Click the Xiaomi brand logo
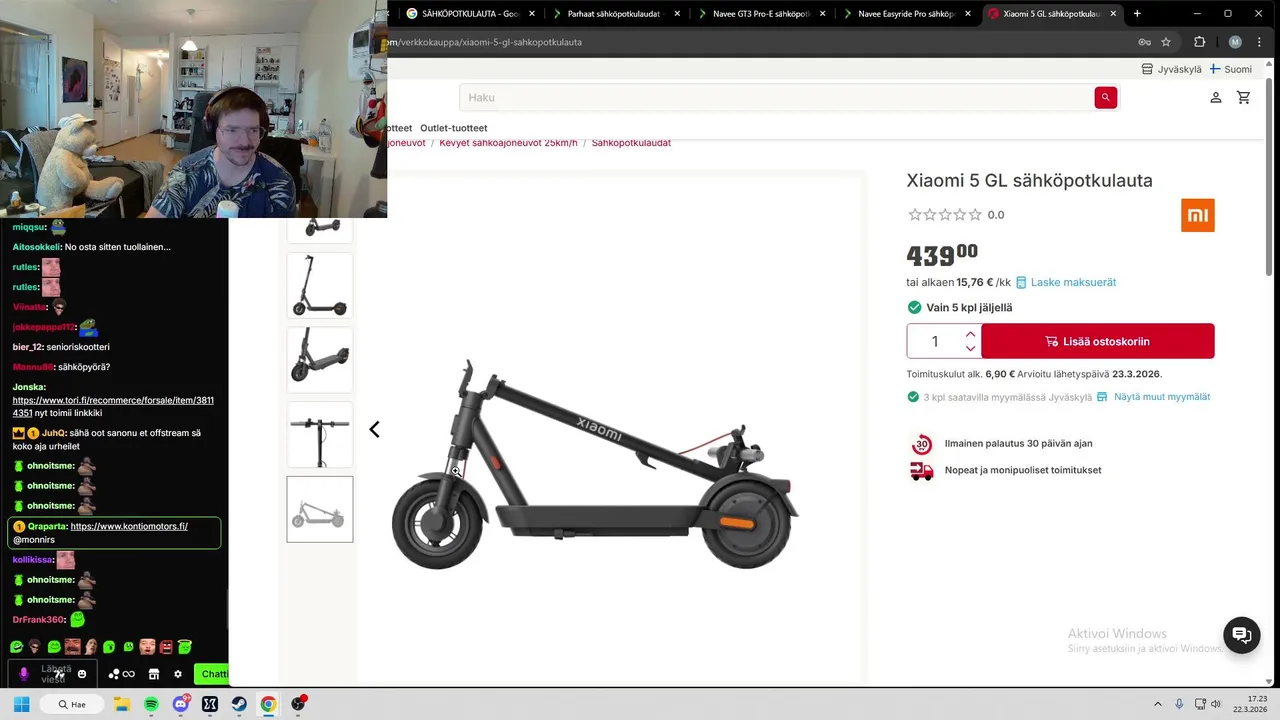Image resolution: width=1280 pixels, height=720 pixels. (1197, 215)
